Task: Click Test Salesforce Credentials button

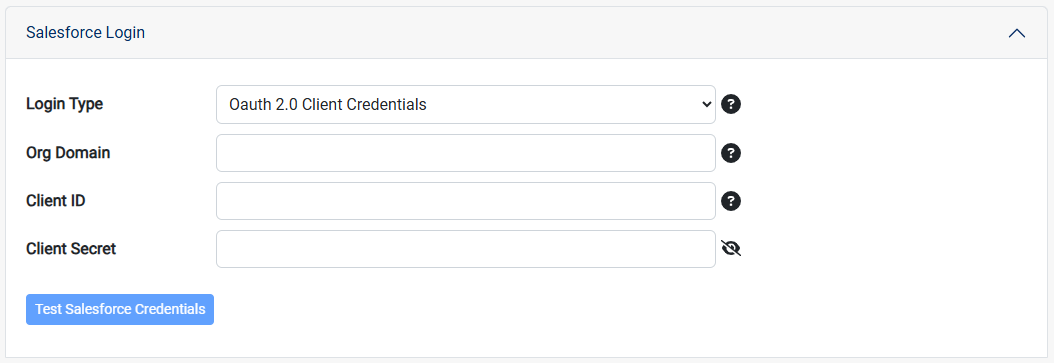Action: (x=120, y=309)
